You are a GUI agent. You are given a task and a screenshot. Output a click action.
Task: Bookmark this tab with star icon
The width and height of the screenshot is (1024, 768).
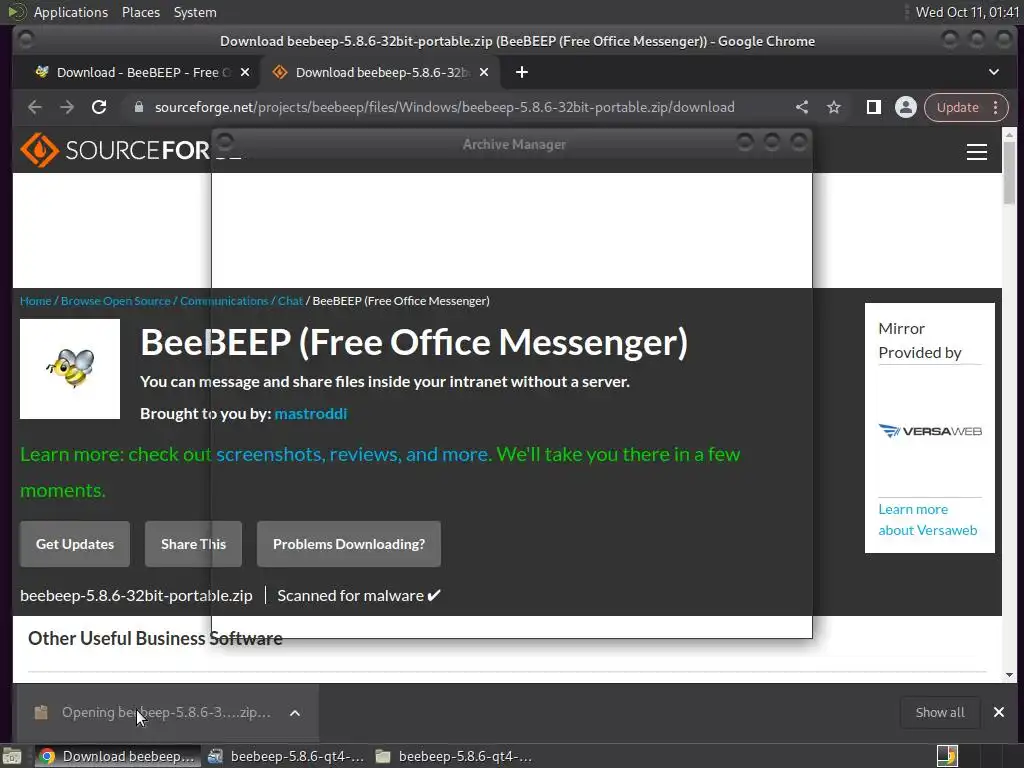[834, 107]
